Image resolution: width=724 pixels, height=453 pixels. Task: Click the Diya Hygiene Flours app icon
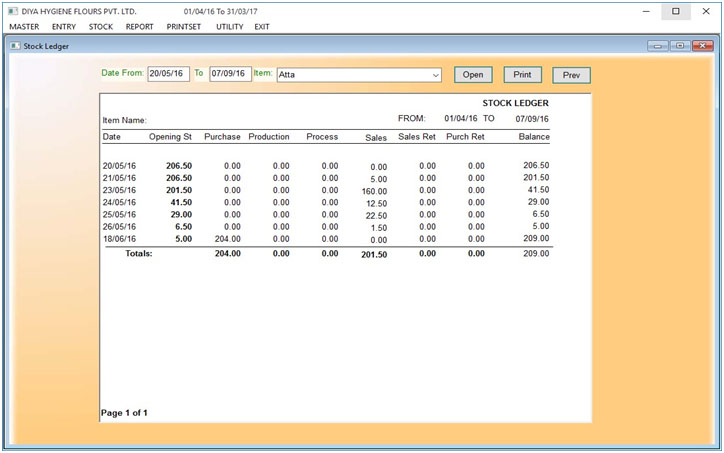[13, 11]
